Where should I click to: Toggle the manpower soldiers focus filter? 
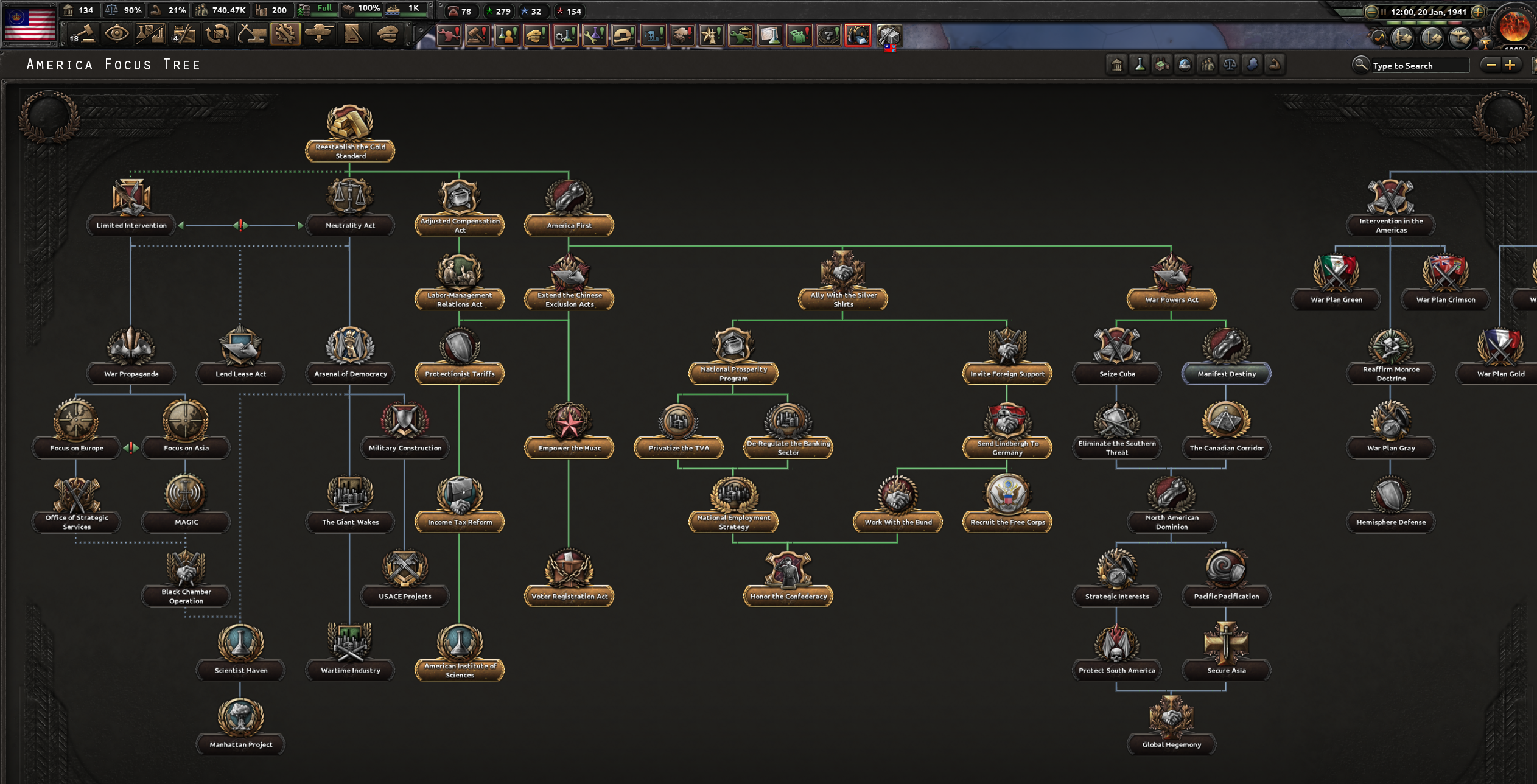click(x=1207, y=65)
